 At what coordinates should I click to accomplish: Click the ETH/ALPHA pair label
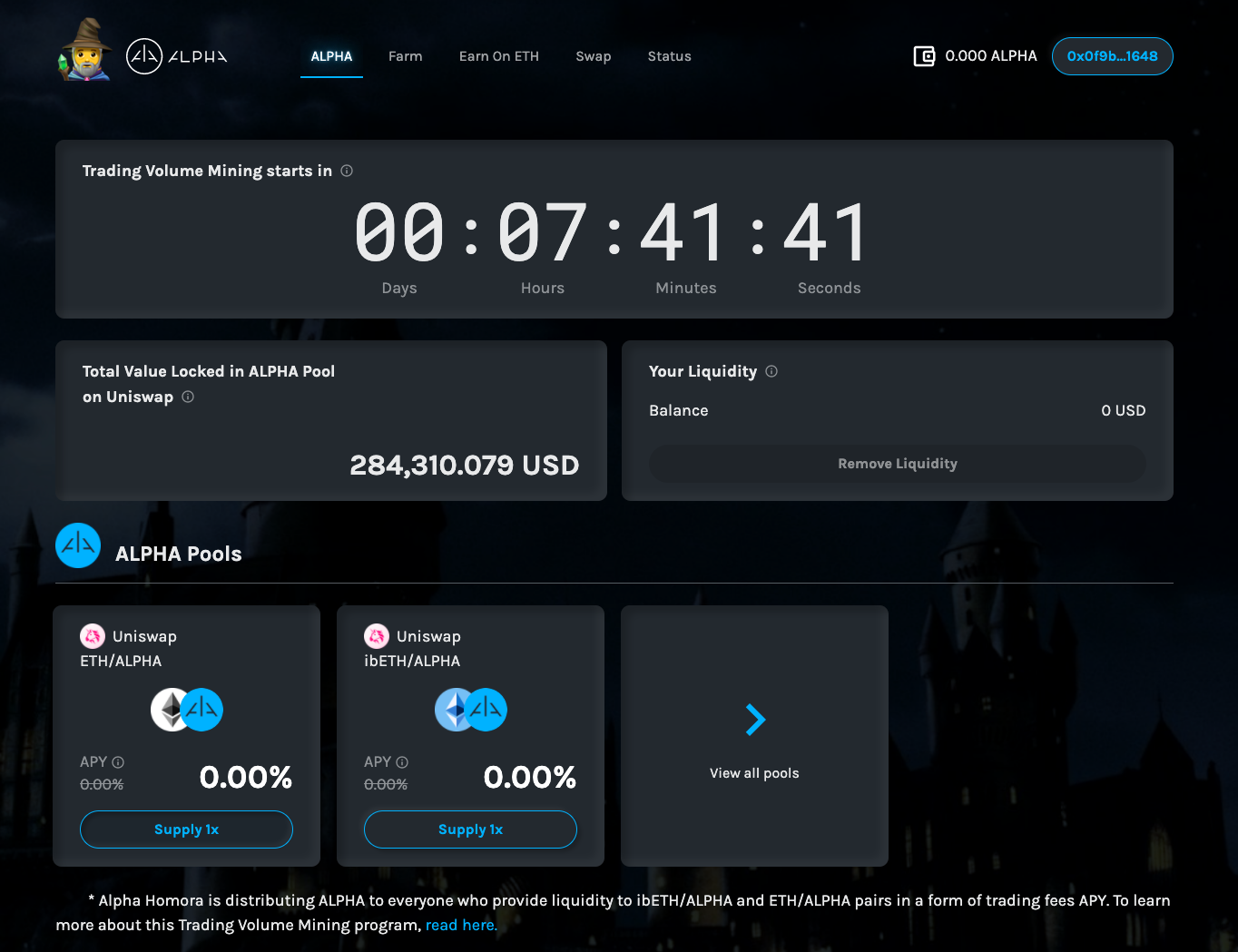tap(121, 661)
